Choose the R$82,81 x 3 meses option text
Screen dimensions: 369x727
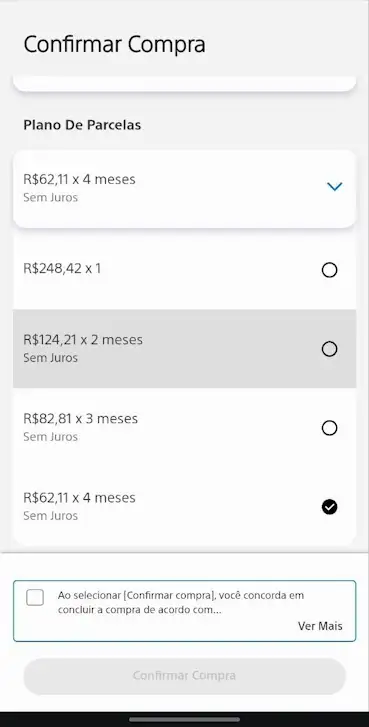(81, 419)
